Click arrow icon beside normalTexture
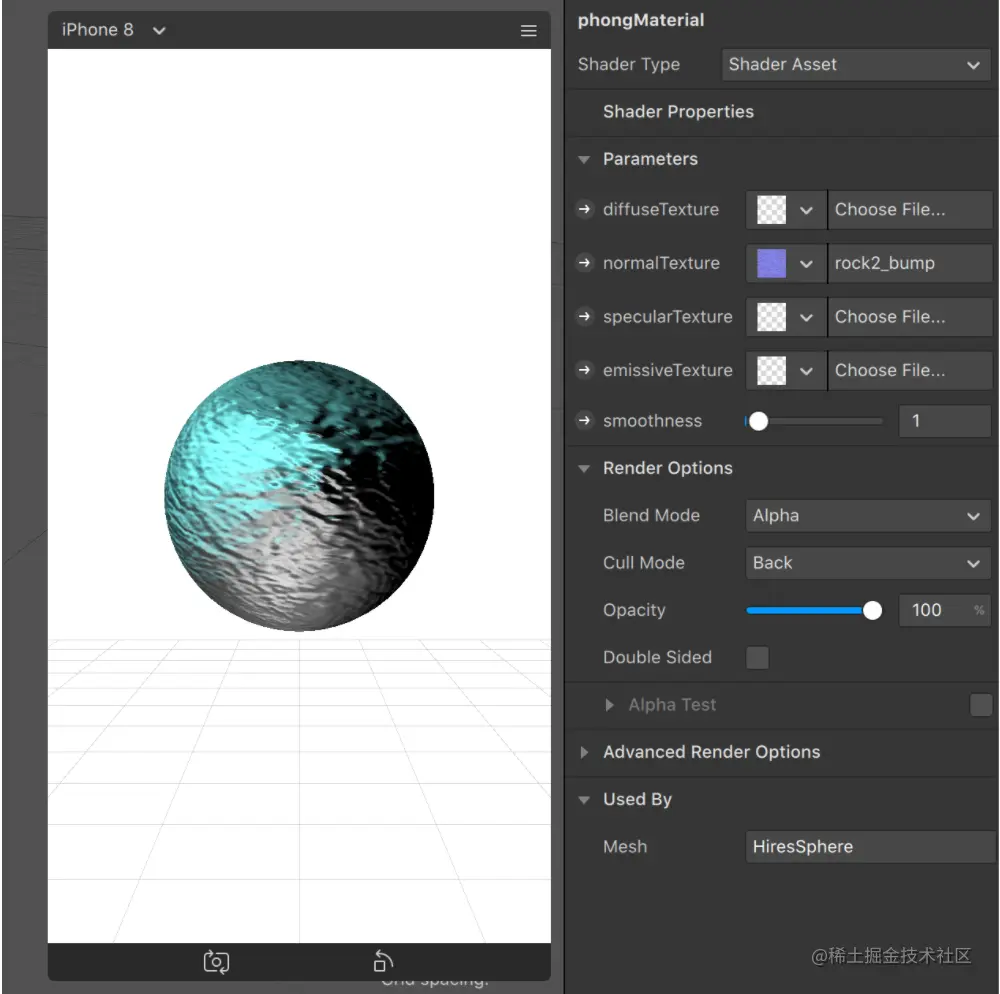The width and height of the screenshot is (1000, 994). coord(584,263)
